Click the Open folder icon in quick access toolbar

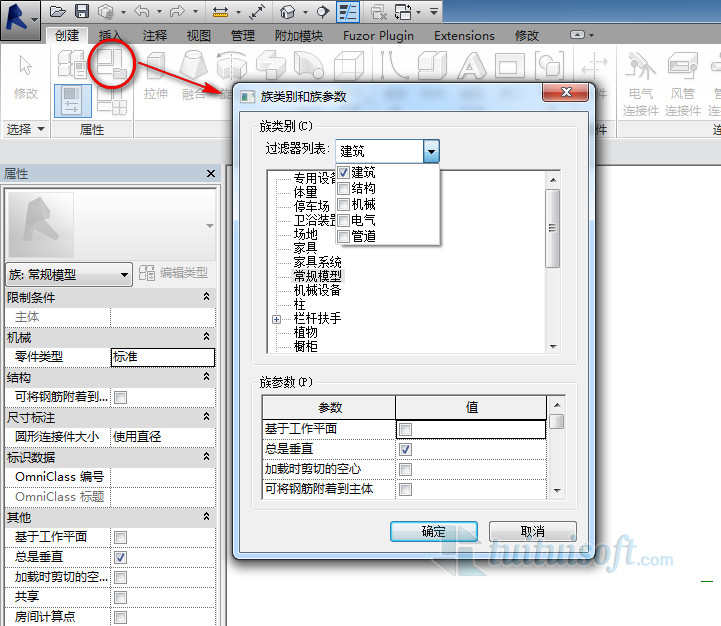point(58,12)
